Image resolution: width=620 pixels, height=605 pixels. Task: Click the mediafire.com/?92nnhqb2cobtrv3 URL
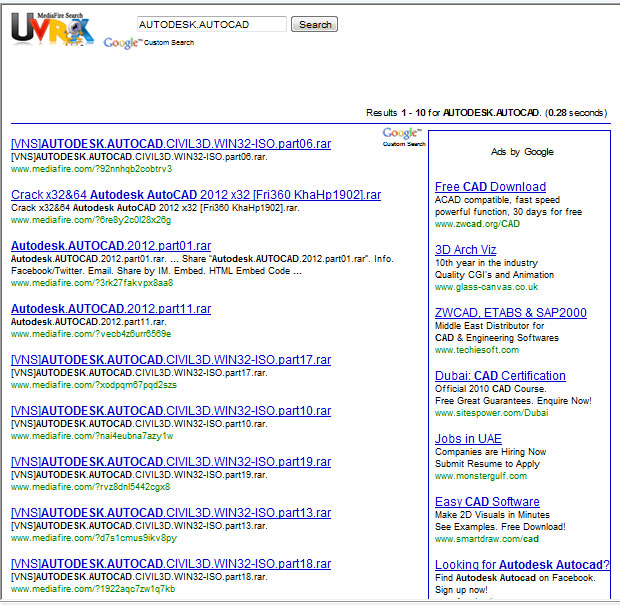pyautogui.click(x=91, y=169)
